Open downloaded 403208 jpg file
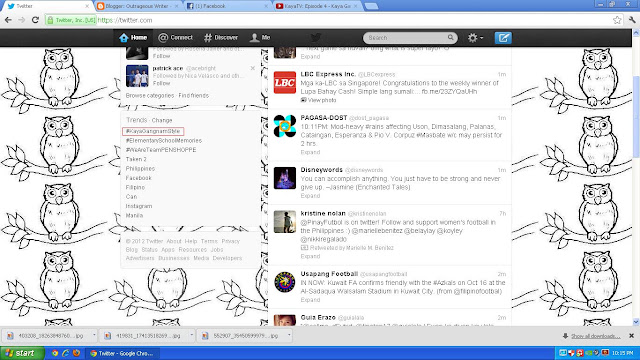Image resolution: width=640 pixels, height=360 pixels. pos(46,336)
